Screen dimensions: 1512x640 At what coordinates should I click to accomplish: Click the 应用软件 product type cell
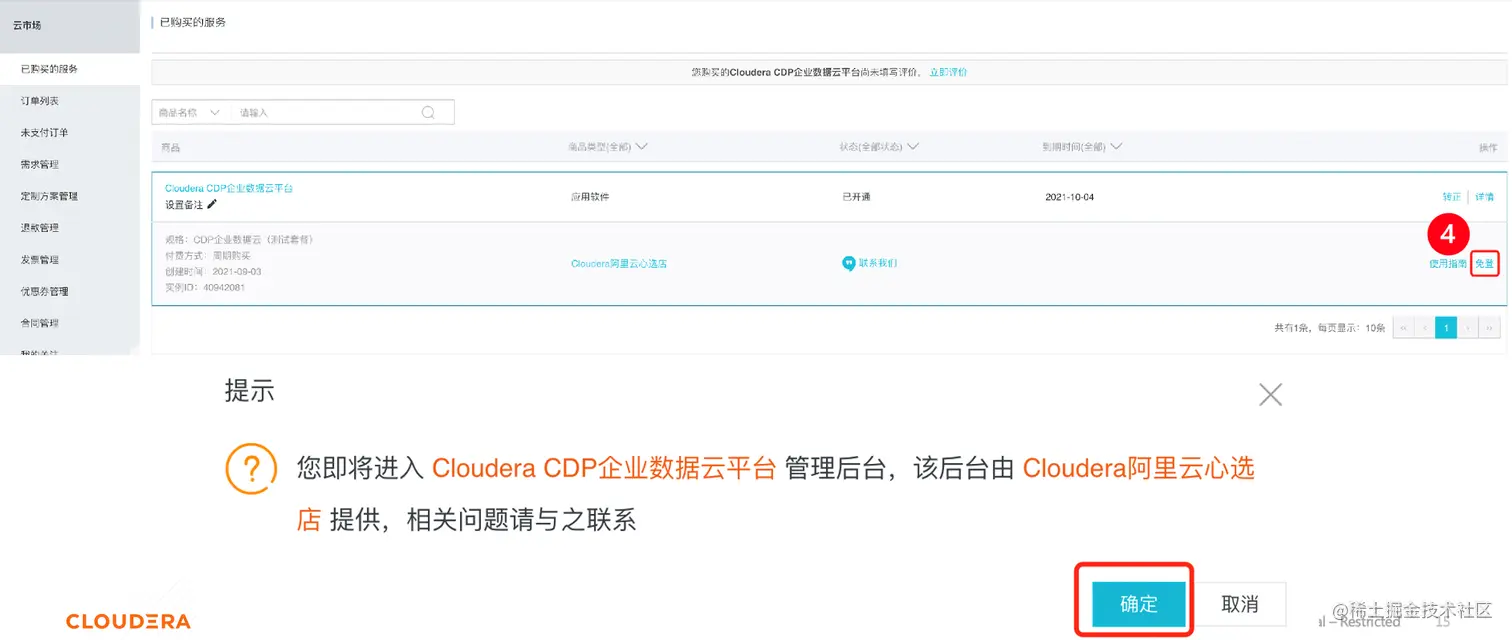point(590,197)
